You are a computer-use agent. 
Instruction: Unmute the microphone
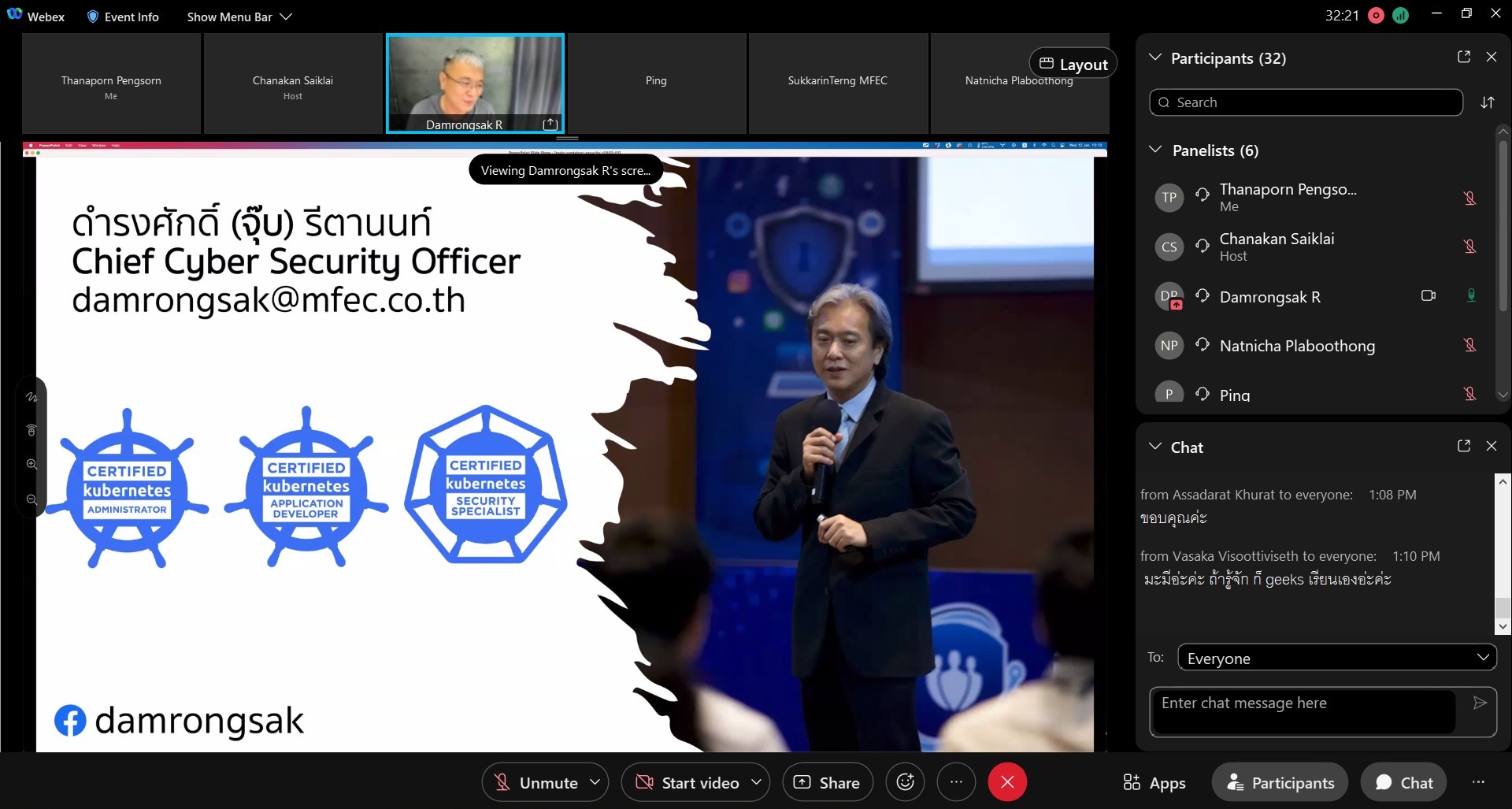pos(535,782)
